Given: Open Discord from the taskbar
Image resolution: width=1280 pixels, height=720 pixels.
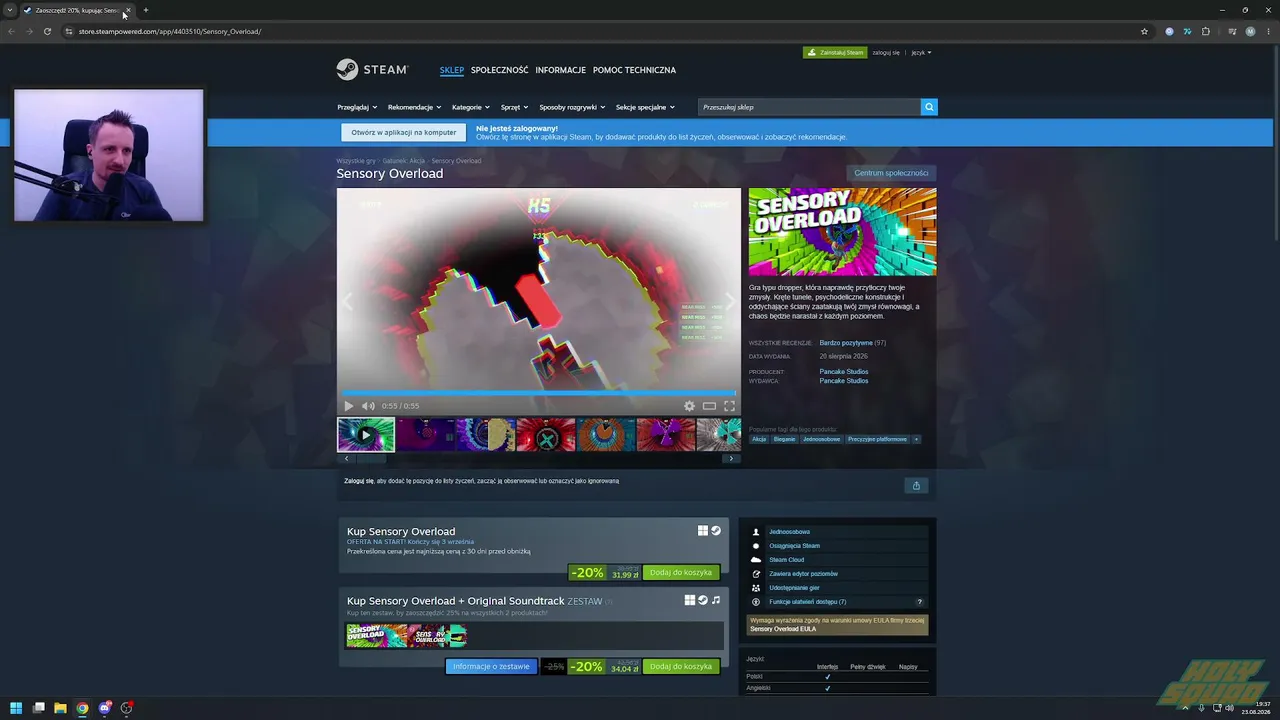Looking at the screenshot, I should 104,708.
